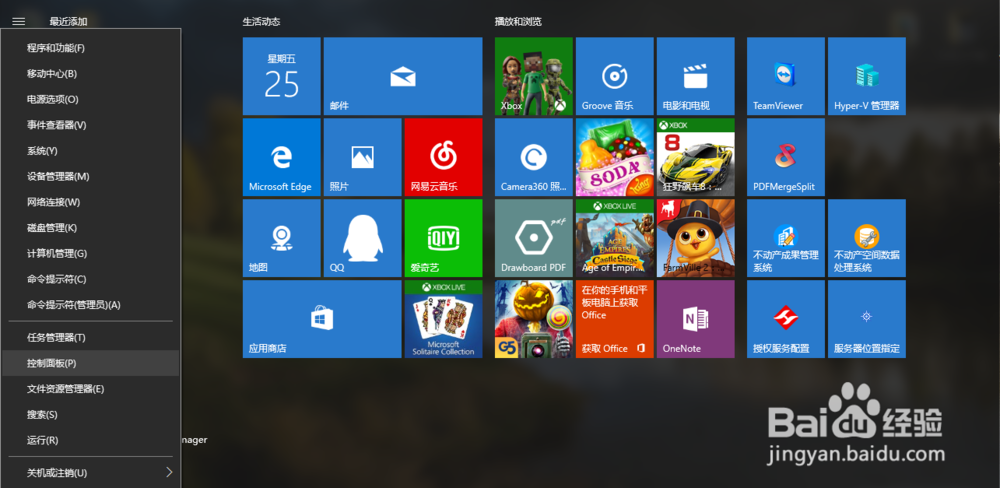Launch the QQ tile

(x=362, y=238)
